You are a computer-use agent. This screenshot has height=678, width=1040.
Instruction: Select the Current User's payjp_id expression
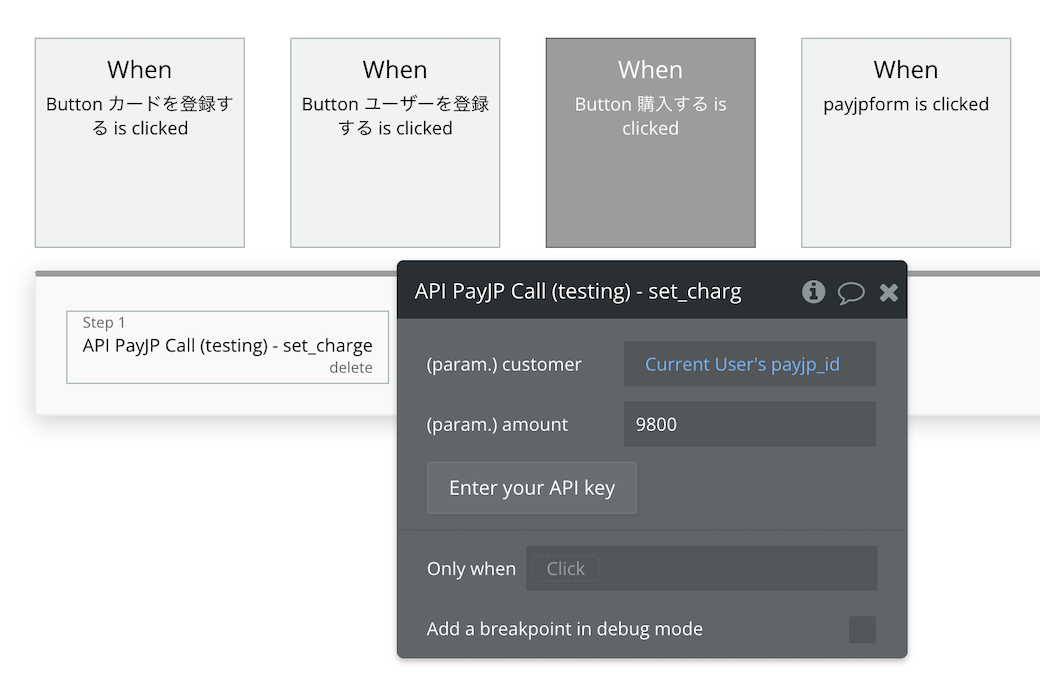coord(742,364)
